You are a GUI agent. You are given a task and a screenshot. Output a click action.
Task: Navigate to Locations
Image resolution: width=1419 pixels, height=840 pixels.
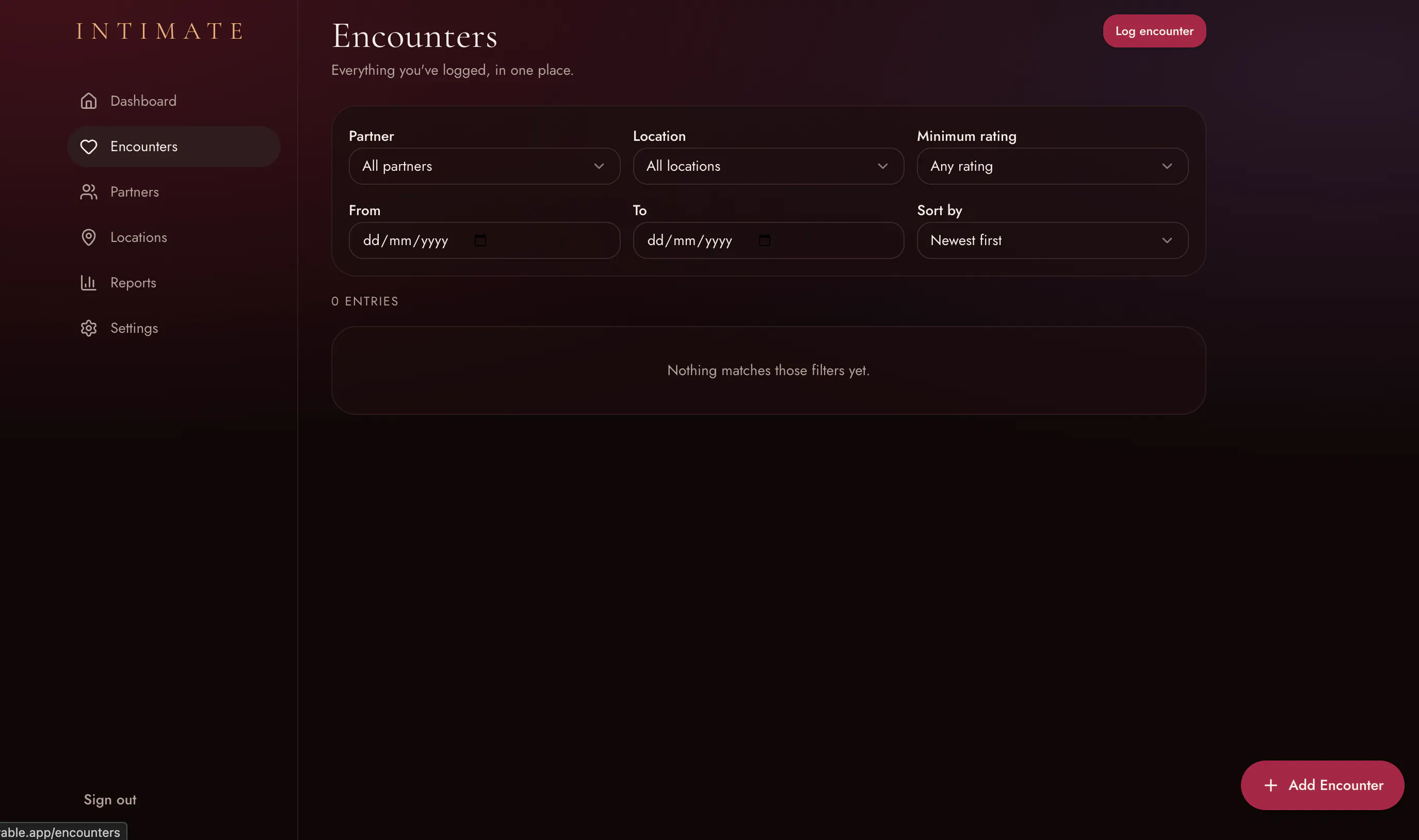point(173,237)
